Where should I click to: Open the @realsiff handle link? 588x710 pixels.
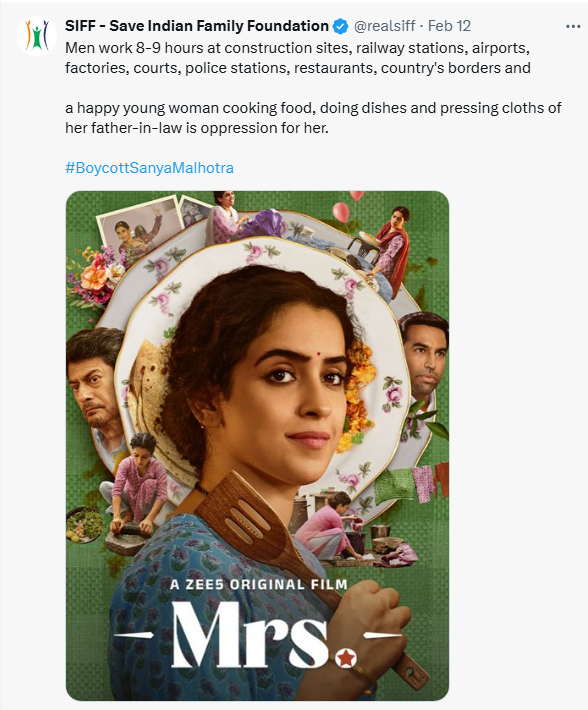coord(384,26)
